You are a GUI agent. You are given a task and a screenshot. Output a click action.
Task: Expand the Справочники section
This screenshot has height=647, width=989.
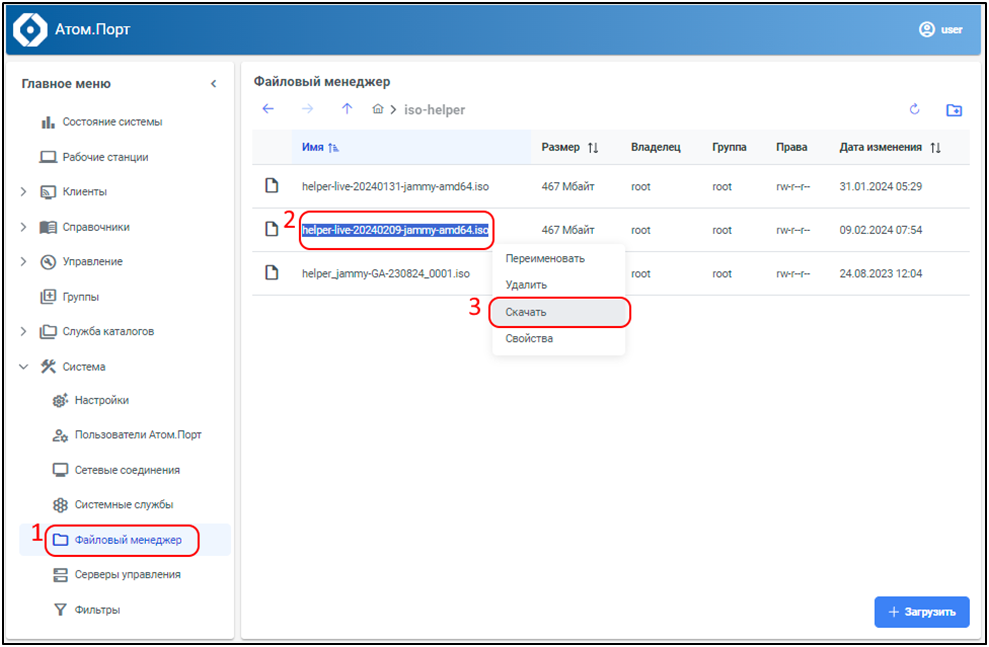[x=23, y=227]
